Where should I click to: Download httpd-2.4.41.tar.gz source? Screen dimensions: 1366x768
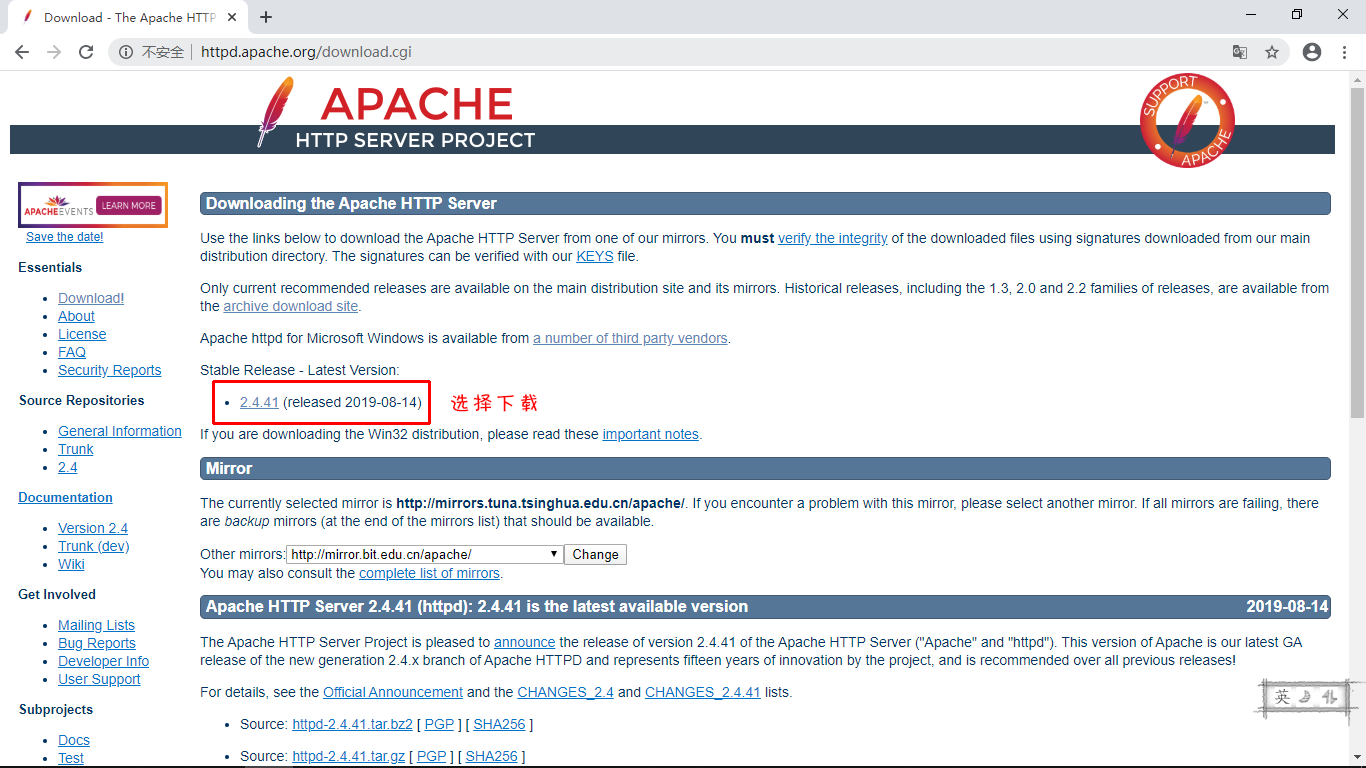click(x=348, y=756)
